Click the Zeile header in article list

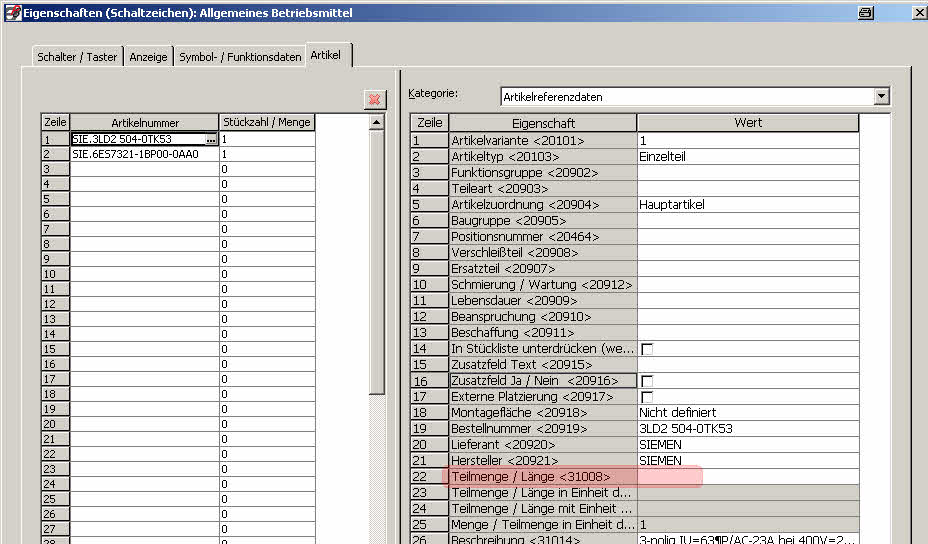(55, 123)
